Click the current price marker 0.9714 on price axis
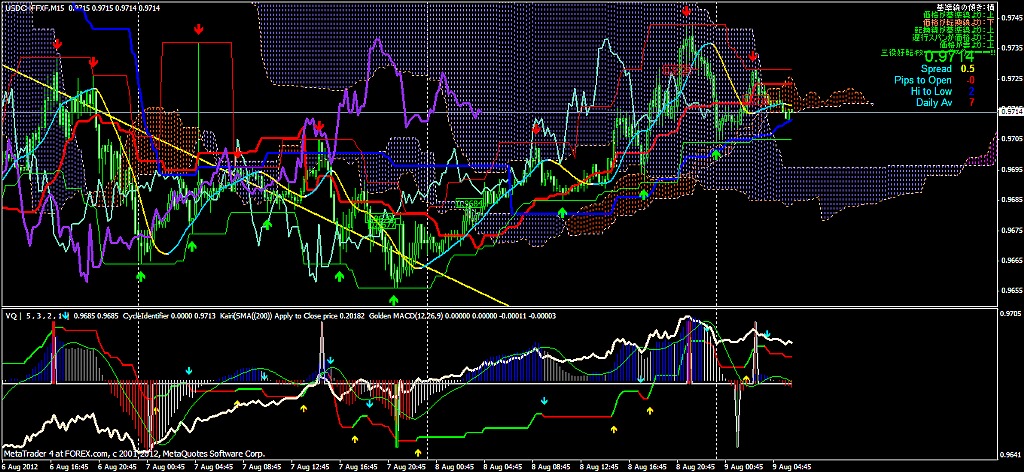 click(x=1010, y=112)
